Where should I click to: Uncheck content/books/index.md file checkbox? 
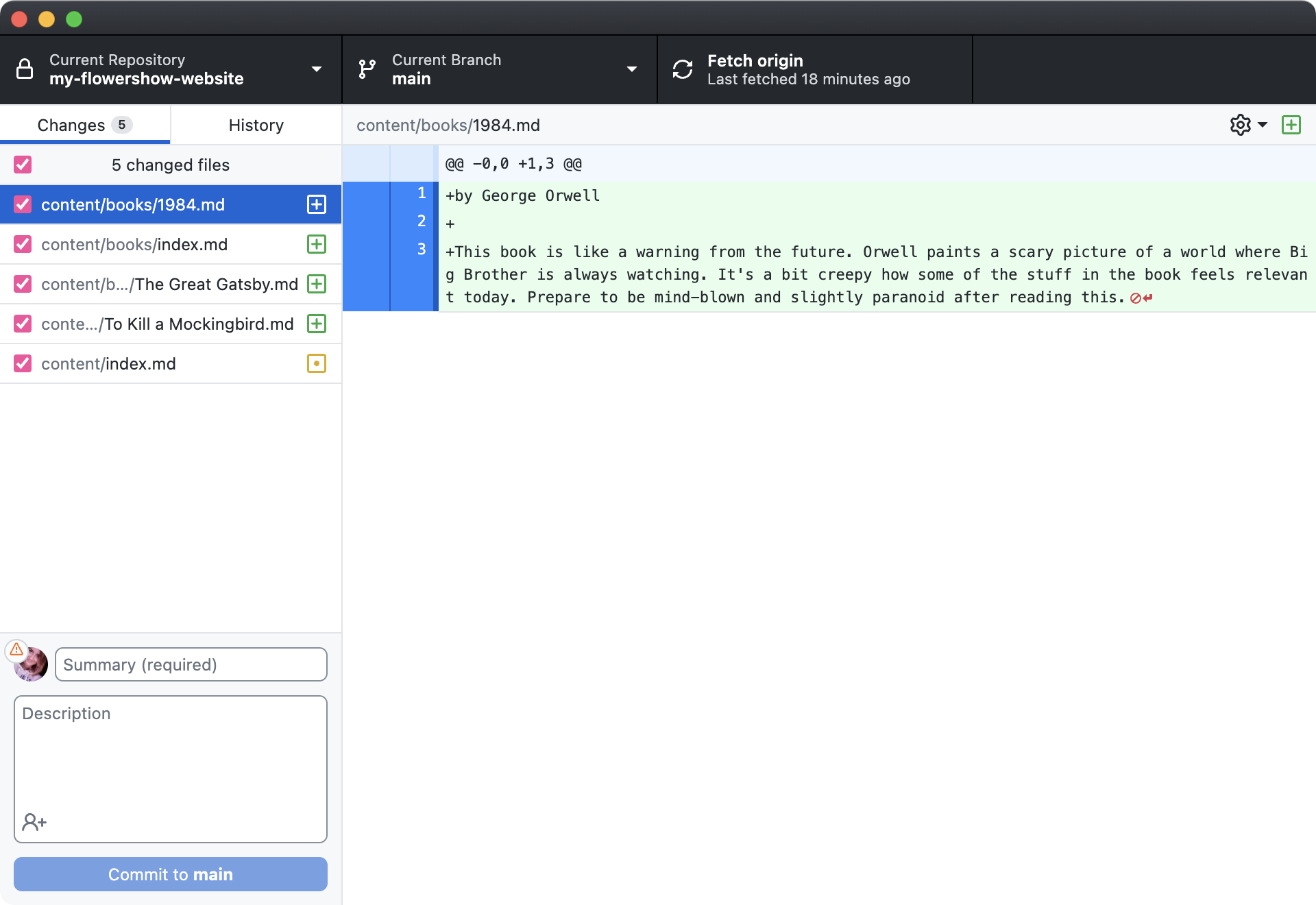[x=23, y=244]
